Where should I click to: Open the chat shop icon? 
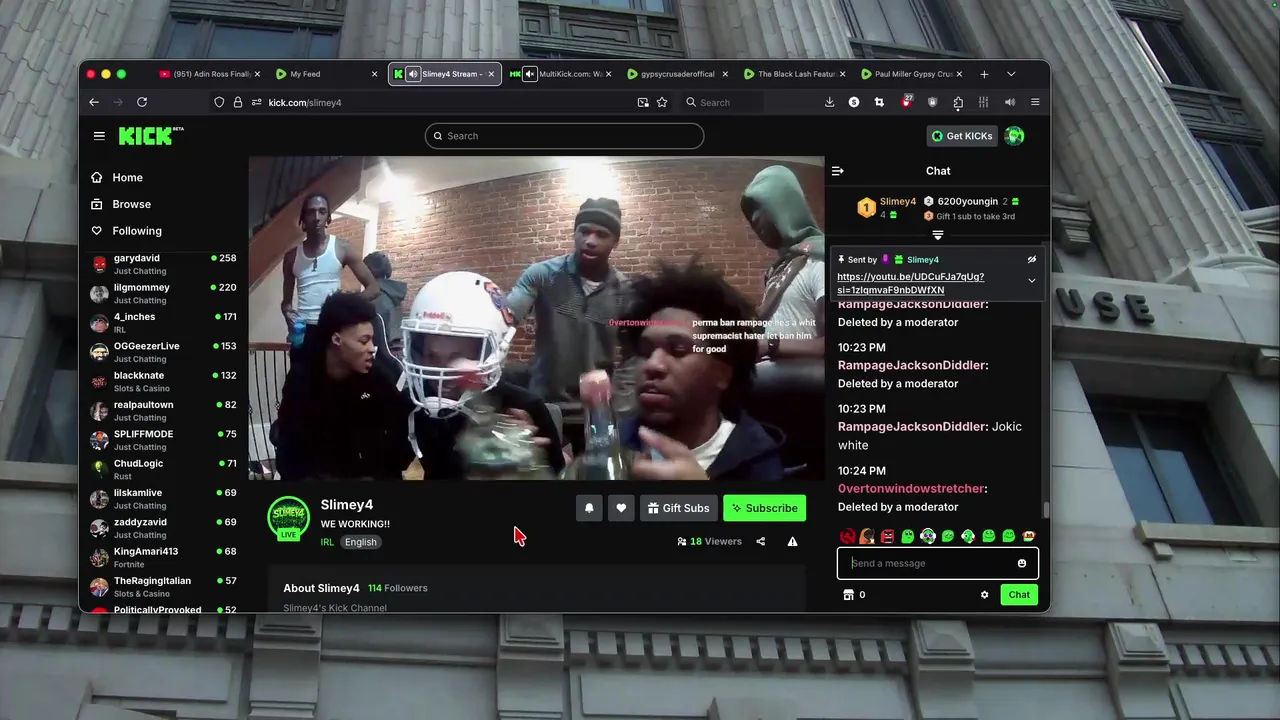tap(848, 595)
